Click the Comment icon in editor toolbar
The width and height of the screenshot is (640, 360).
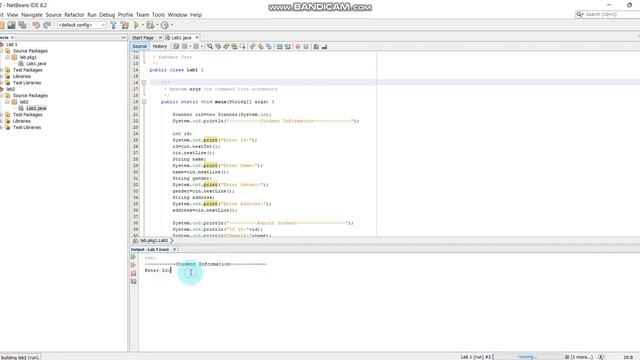pyautogui.click(x=316, y=47)
